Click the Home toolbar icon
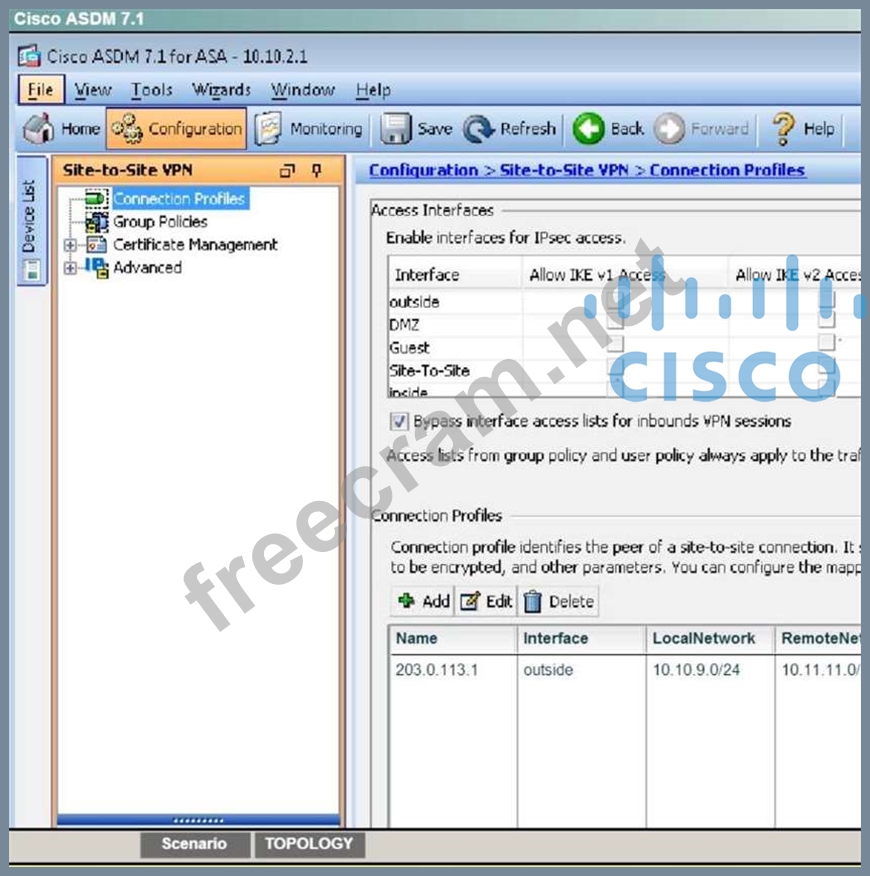The width and height of the screenshot is (870, 876). [x=62, y=129]
